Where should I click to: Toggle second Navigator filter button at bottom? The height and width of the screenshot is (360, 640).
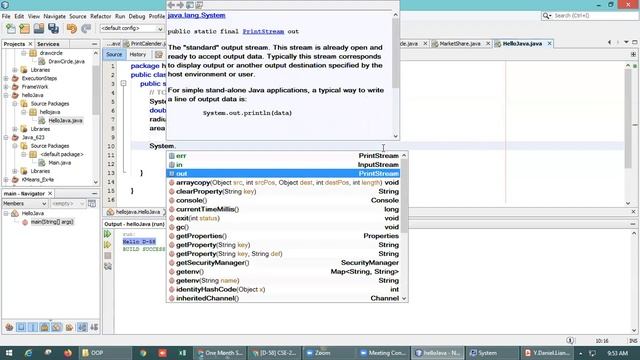click(x=21, y=327)
